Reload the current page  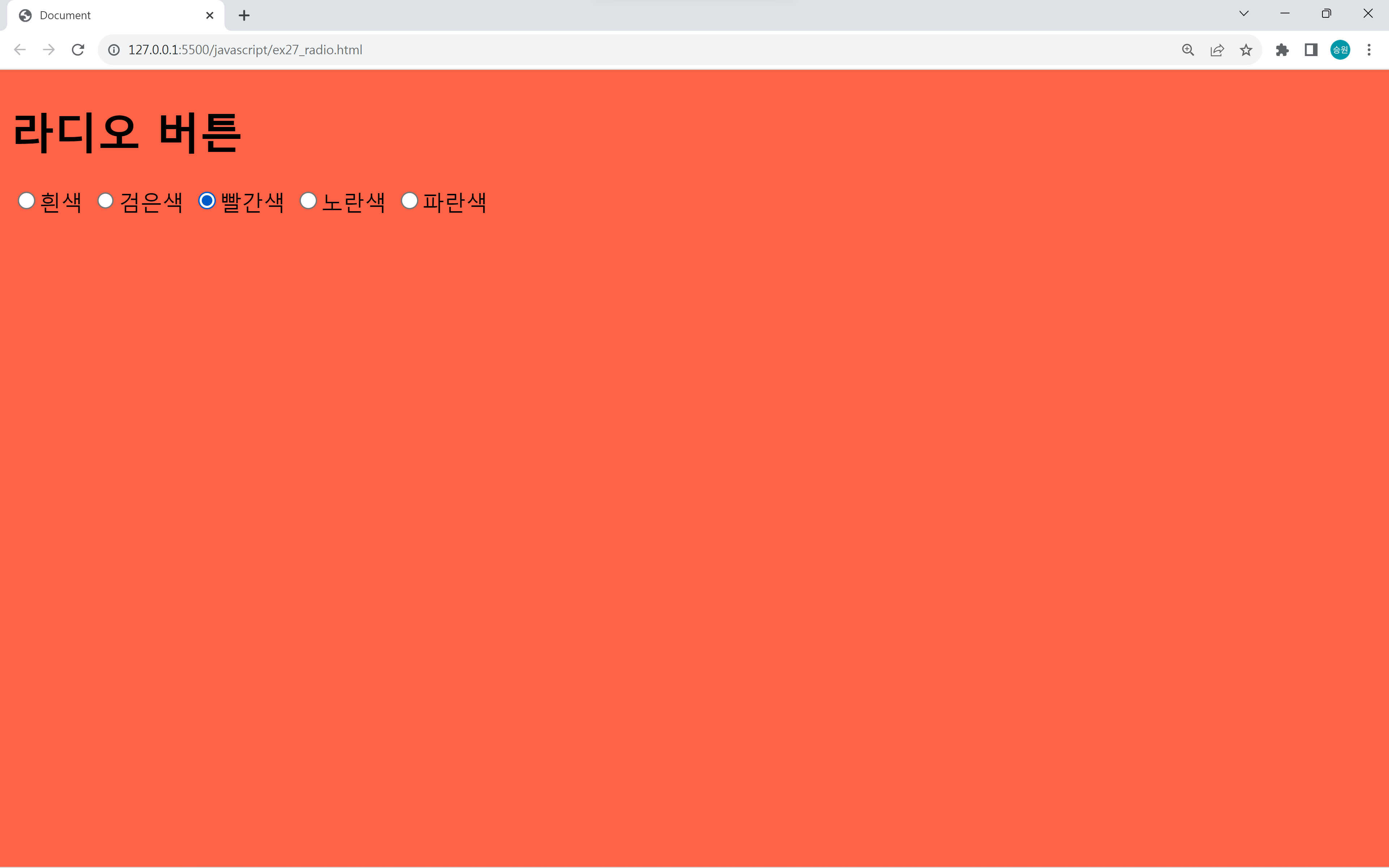78,50
